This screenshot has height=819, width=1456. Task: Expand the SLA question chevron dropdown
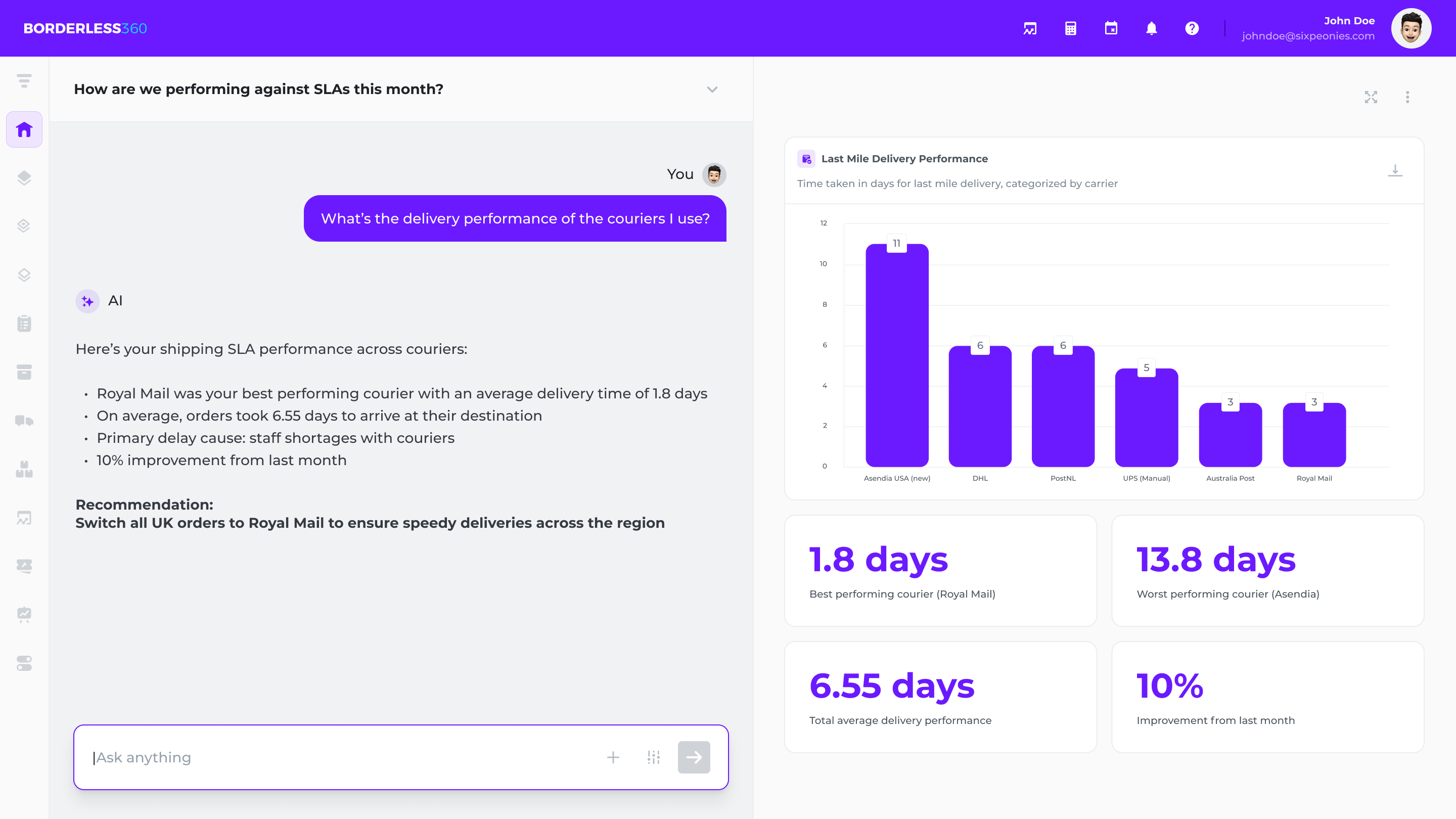712,89
